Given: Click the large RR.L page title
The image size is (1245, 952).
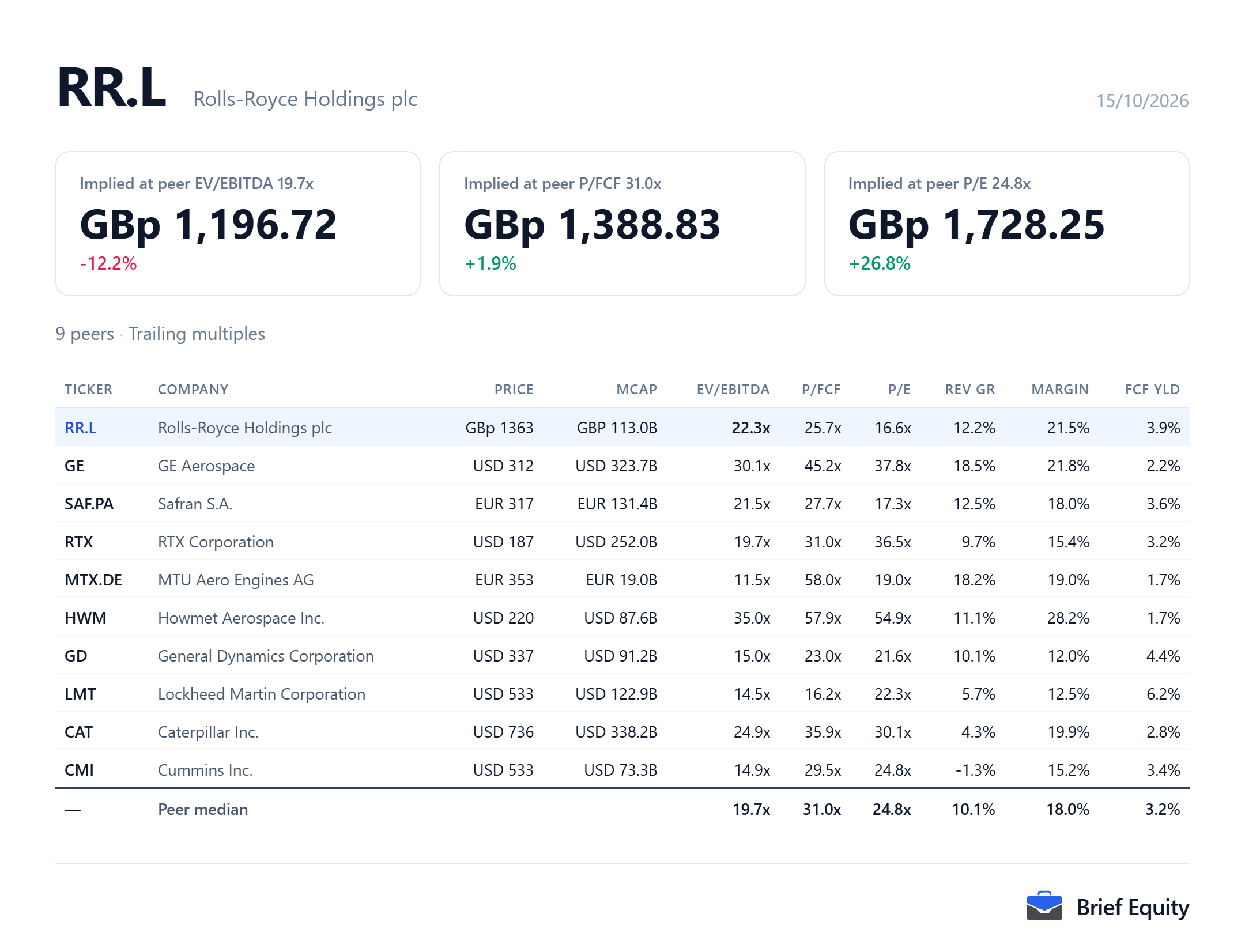Looking at the screenshot, I should (x=112, y=87).
